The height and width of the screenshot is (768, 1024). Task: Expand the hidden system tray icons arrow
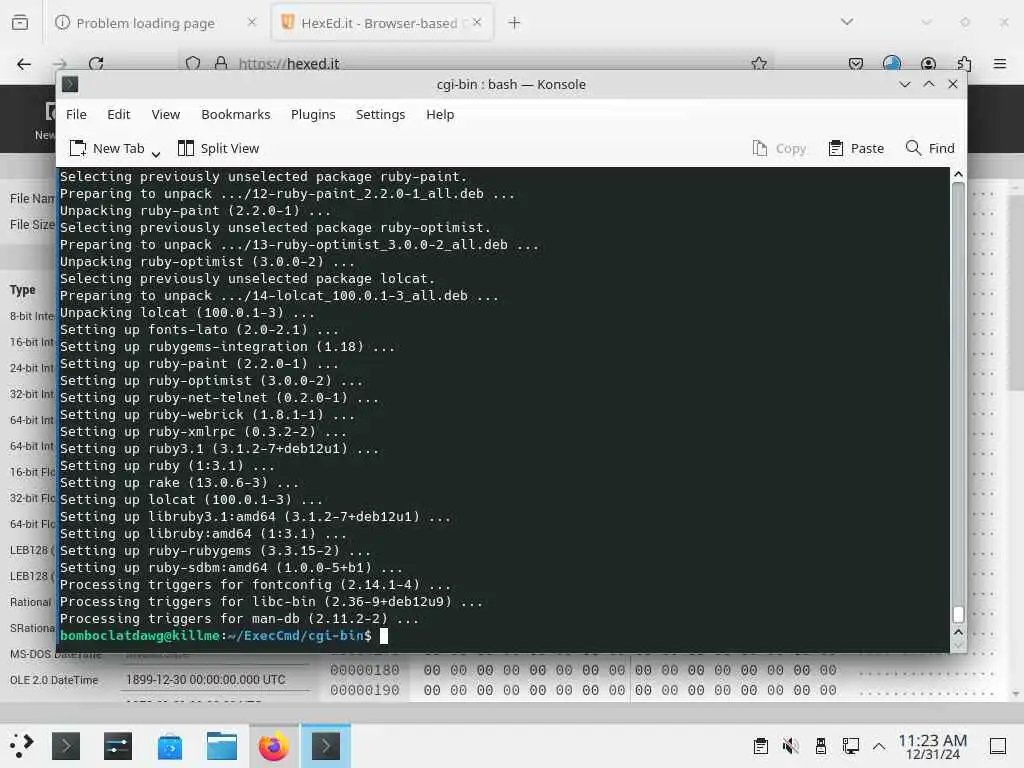pos(879,746)
